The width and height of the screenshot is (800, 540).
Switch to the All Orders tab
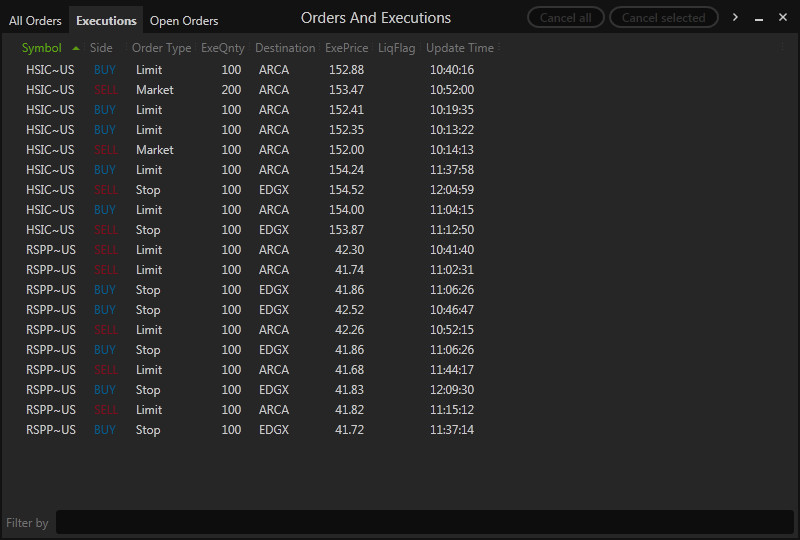click(x=35, y=21)
